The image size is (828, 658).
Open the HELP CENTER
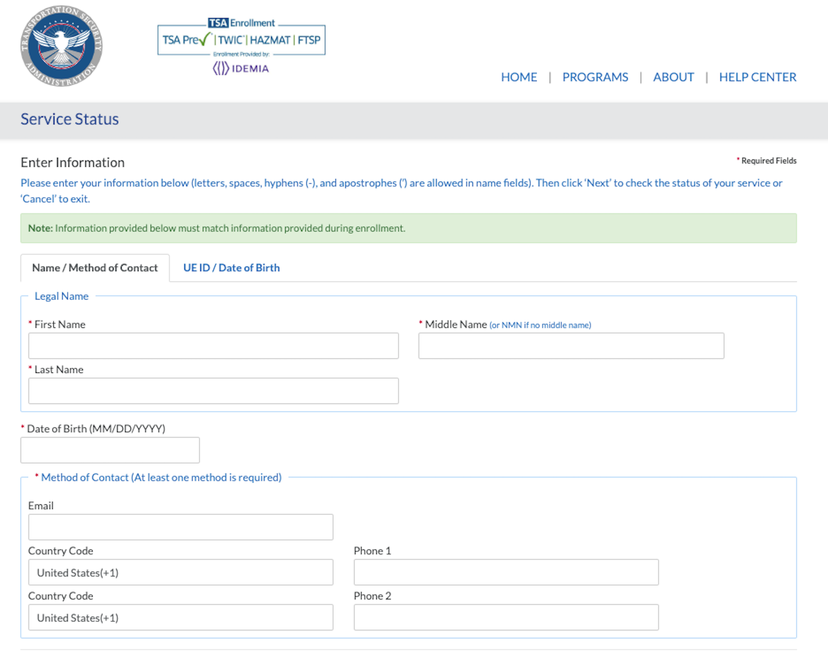pyautogui.click(x=757, y=77)
